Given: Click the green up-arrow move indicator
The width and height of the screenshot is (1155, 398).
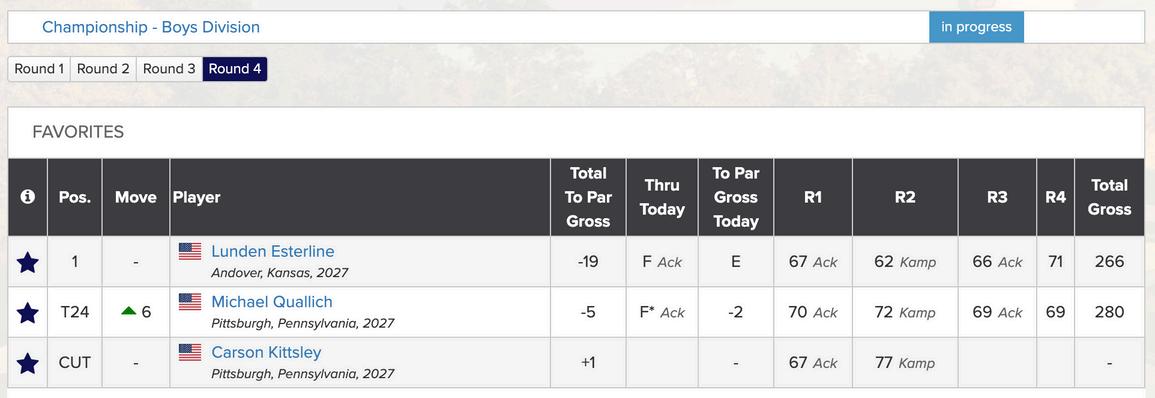Looking at the screenshot, I should (129, 312).
